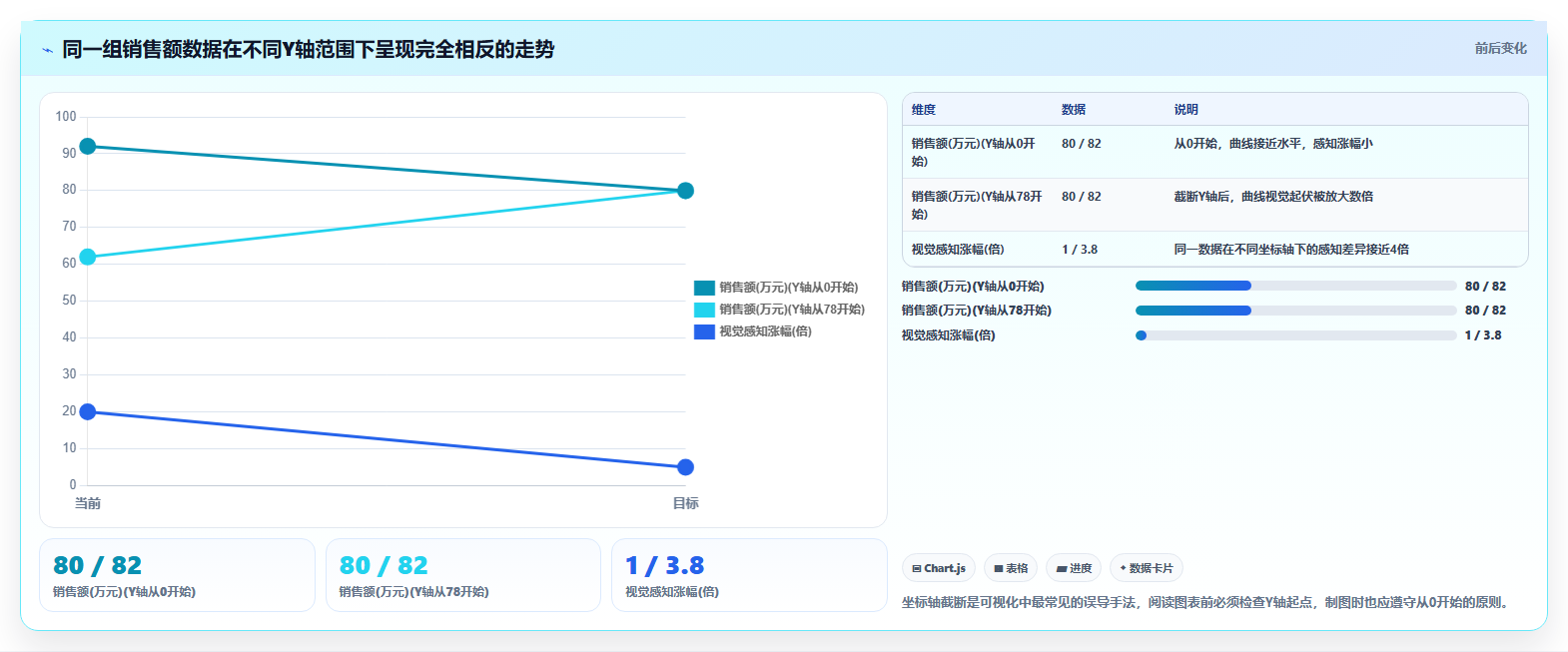Toggle legend swatch for Y轴从78开始 series
The image size is (1568, 652).
[x=704, y=310]
